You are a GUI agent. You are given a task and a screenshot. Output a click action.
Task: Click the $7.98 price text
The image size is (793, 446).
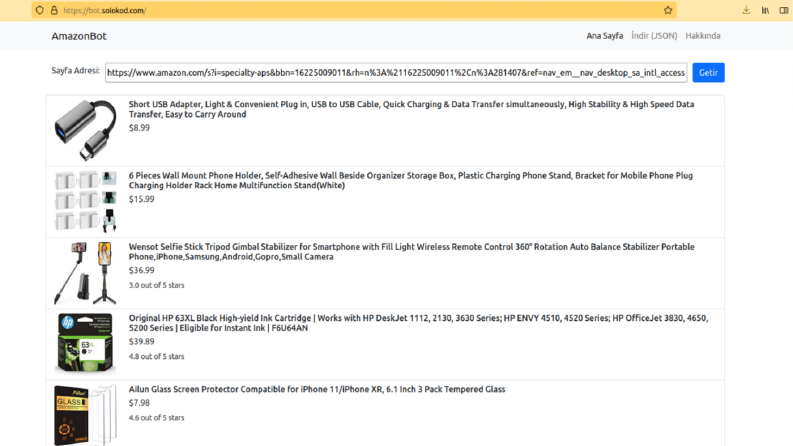pyautogui.click(x=139, y=403)
